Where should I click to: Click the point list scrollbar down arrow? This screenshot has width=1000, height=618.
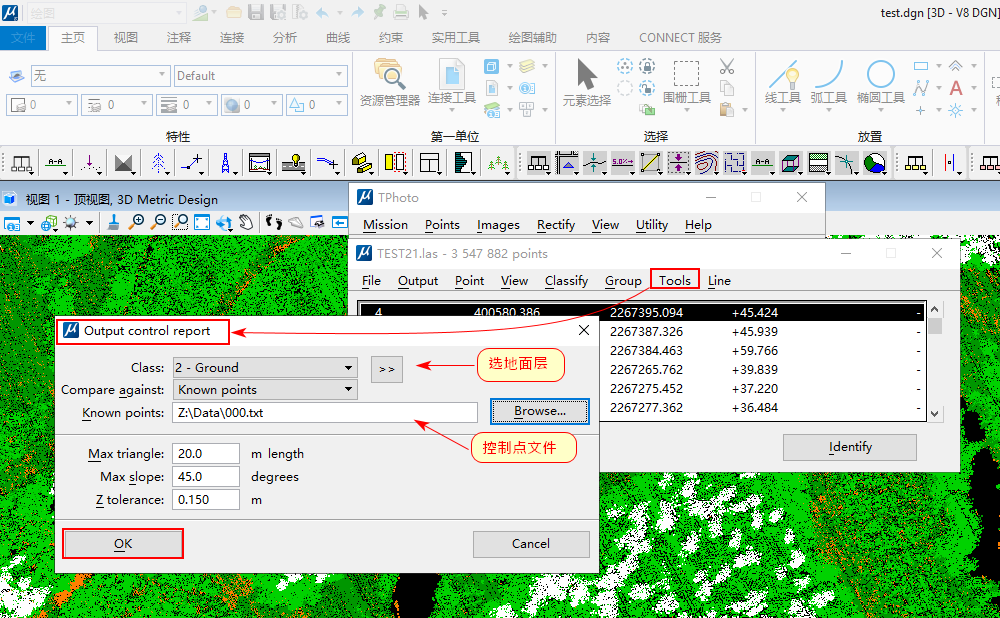click(x=934, y=413)
